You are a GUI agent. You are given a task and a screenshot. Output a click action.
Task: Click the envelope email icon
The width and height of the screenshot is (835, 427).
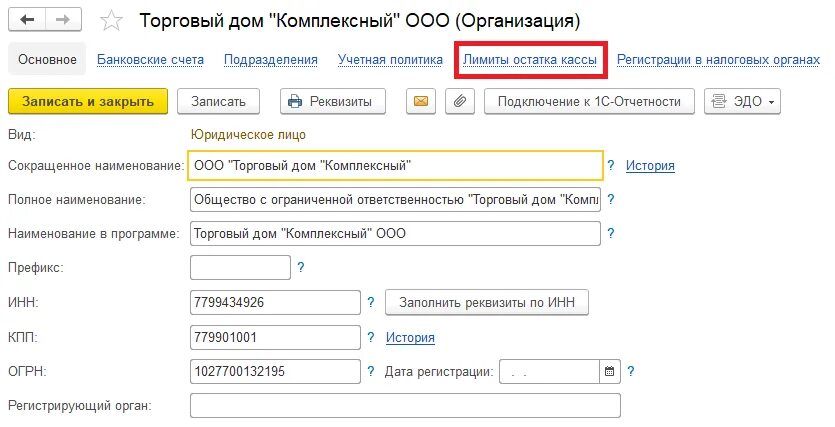421,101
